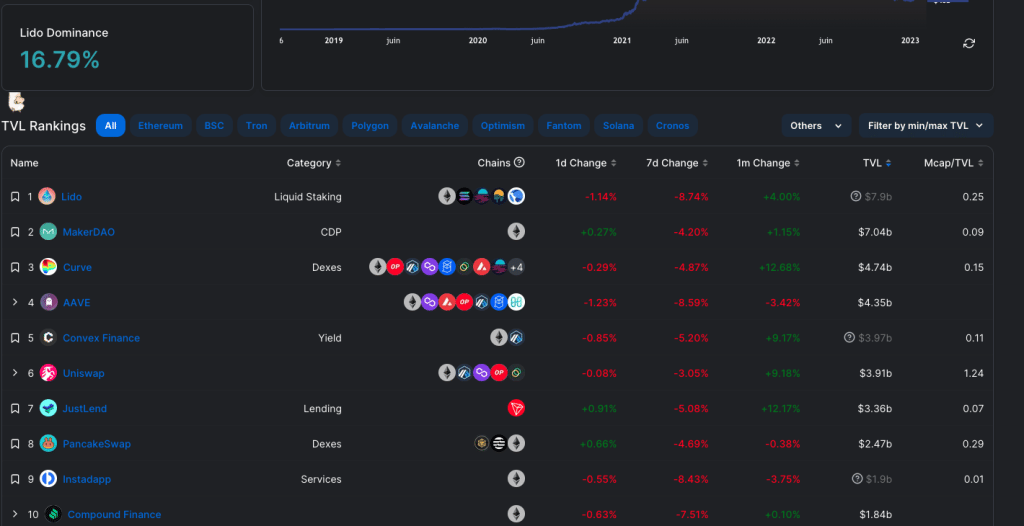Screen dimensions: 1024x526
Task: Click the Instadapp TVL info icon
Action: pos(857,478)
